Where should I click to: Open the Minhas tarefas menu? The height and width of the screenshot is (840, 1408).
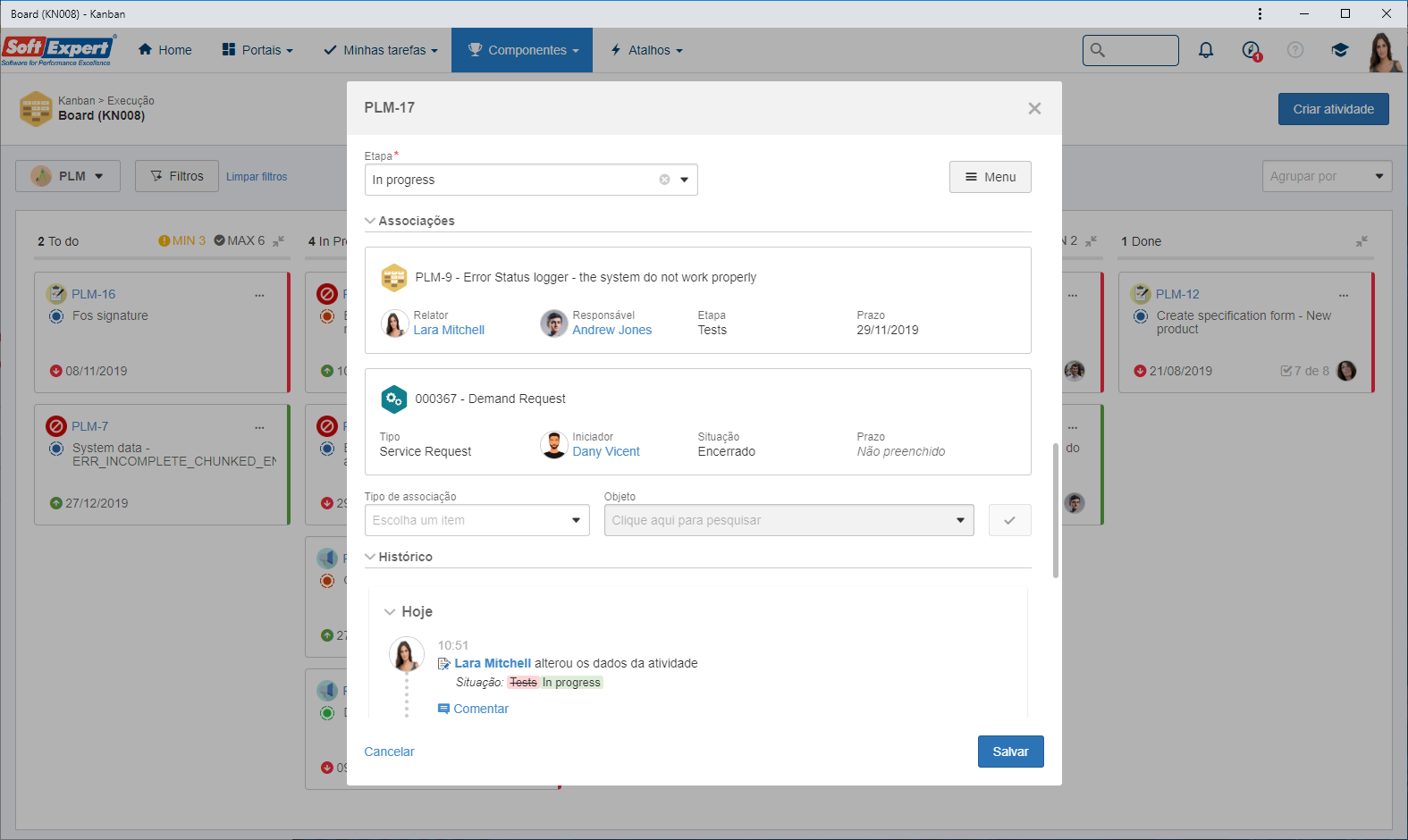pos(381,50)
